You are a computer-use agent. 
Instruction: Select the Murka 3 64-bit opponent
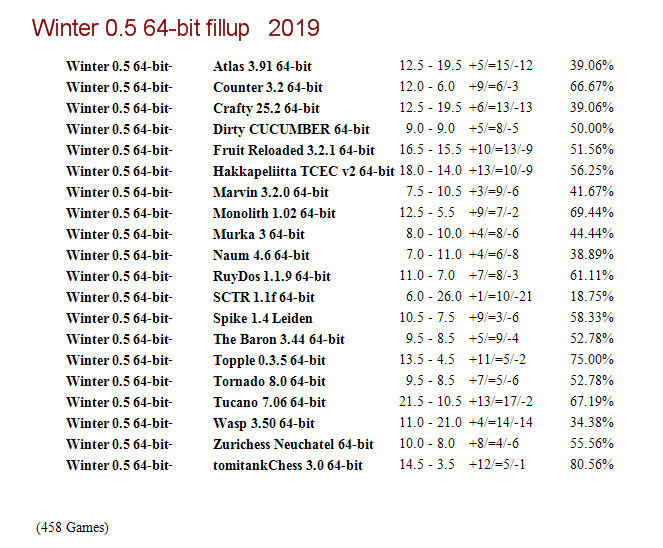click(x=259, y=235)
